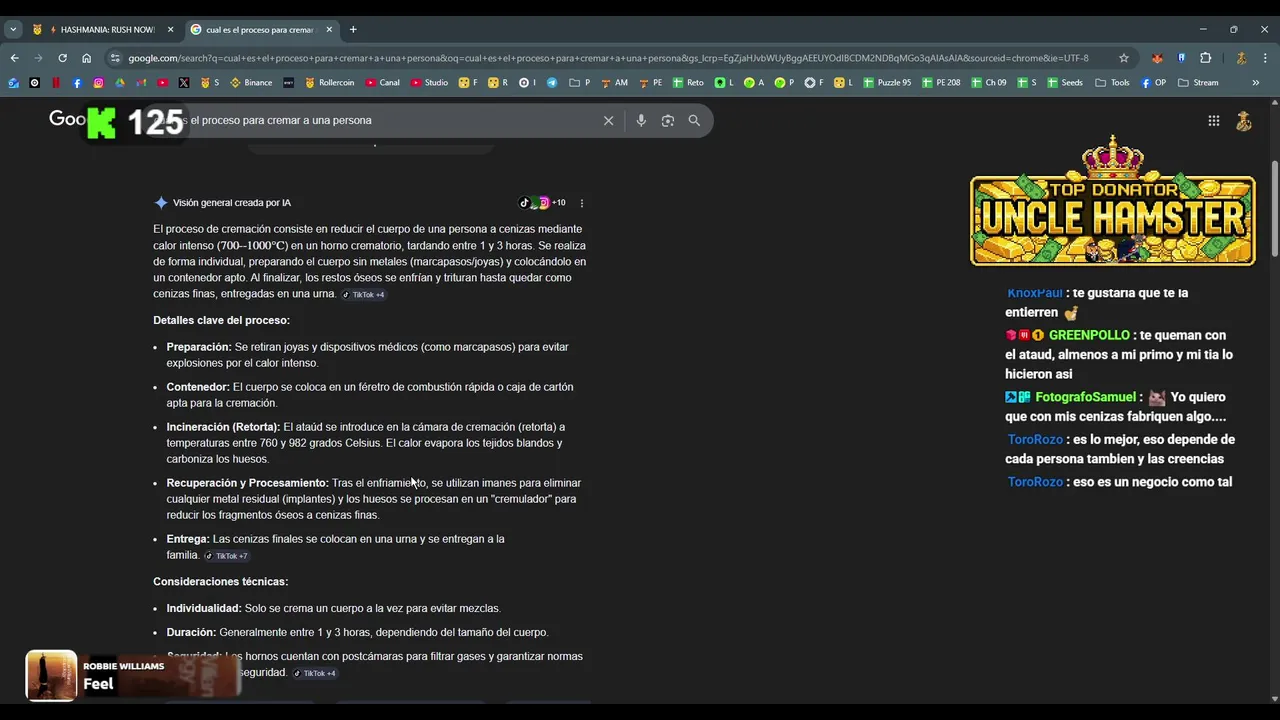Open the Binance bookmark
The image size is (1280, 720).
tap(251, 83)
